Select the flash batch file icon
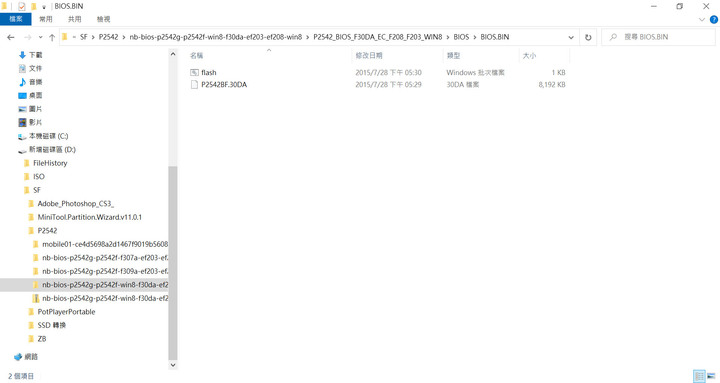720x383 pixels. [194, 73]
